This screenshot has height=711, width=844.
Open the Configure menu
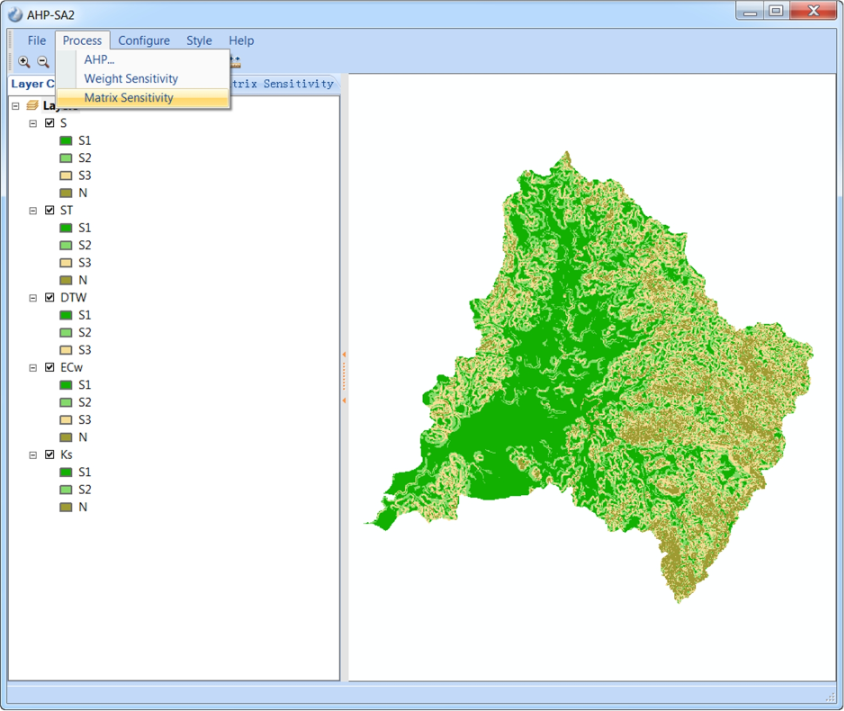tap(143, 41)
